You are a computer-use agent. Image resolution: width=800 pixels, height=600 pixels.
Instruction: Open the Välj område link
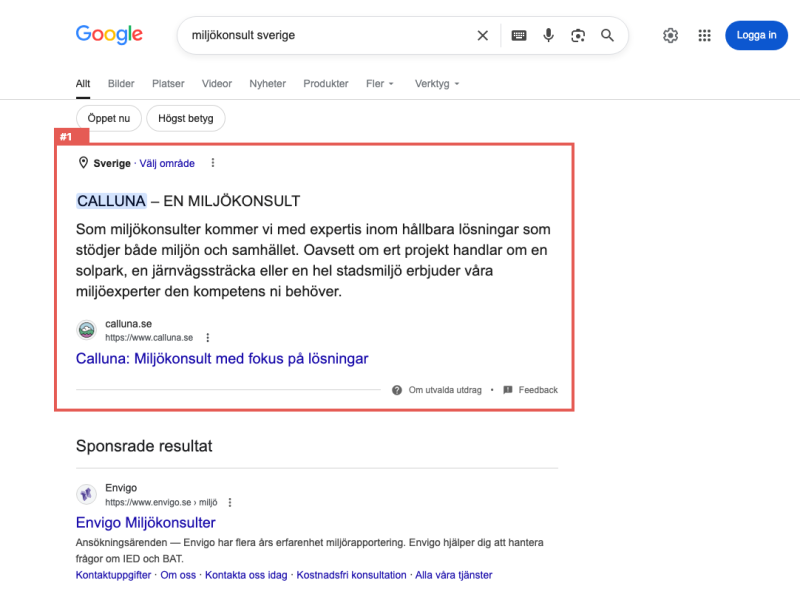(167, 163)
